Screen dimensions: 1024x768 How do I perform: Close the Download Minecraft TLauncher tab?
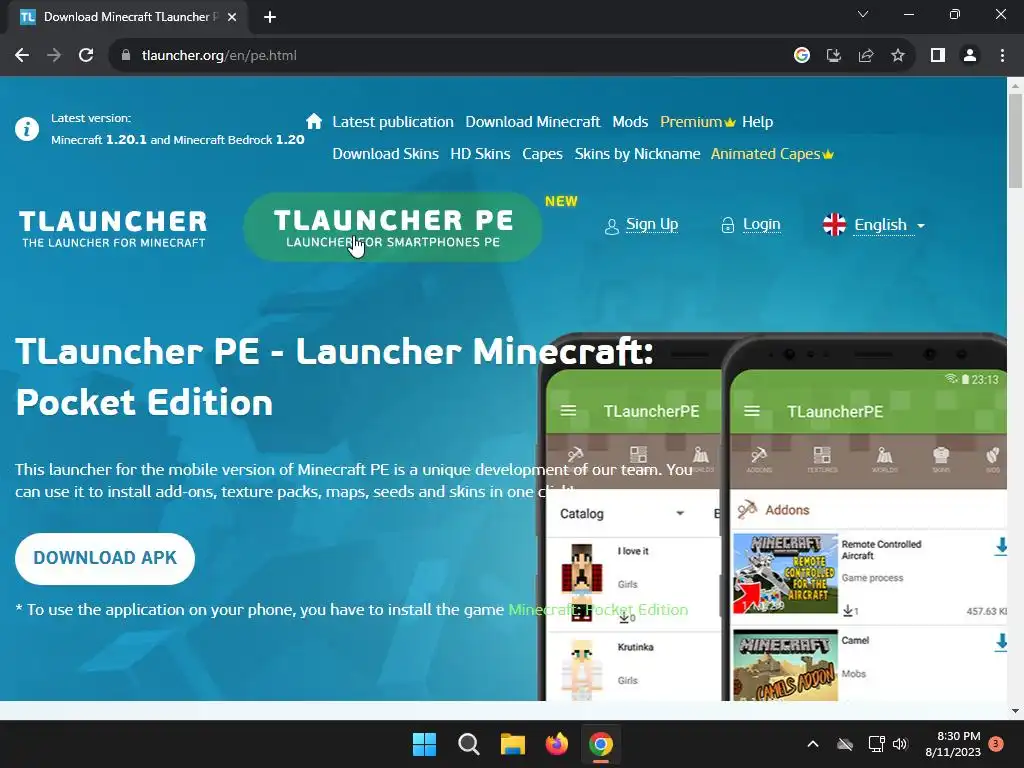pos(232,17)
